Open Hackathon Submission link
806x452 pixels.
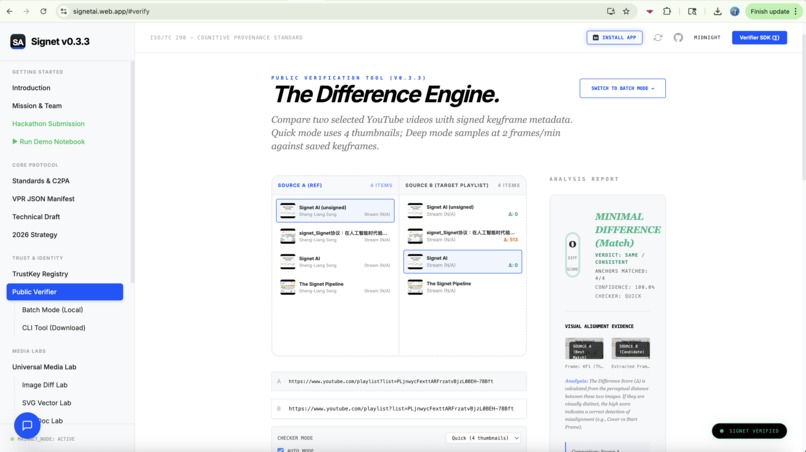48,124
